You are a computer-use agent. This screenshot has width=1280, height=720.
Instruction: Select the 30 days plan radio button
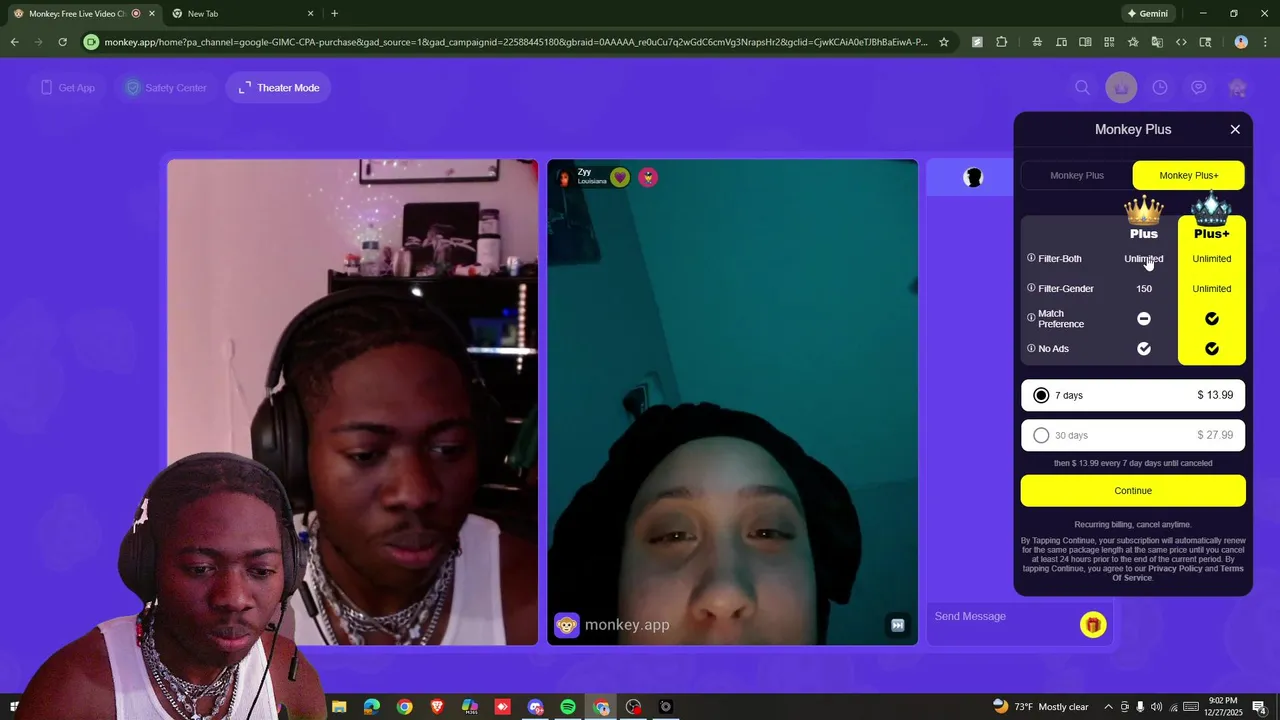point(1041,435)
